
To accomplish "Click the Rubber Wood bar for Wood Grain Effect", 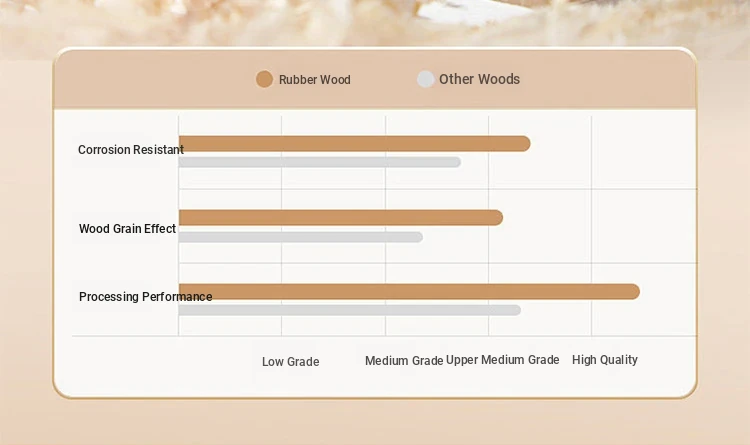I will click(341, 218).
